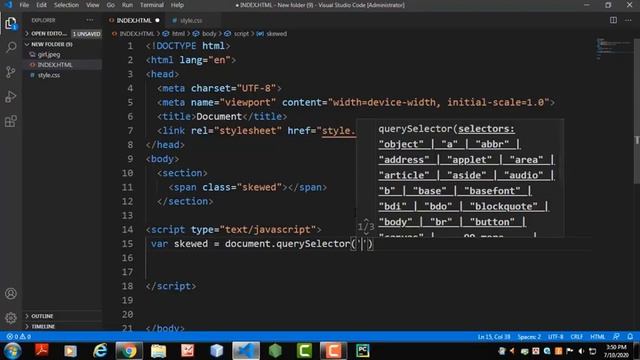Open the File menu
The image size is (640, 360).
(x=24, y=5)
